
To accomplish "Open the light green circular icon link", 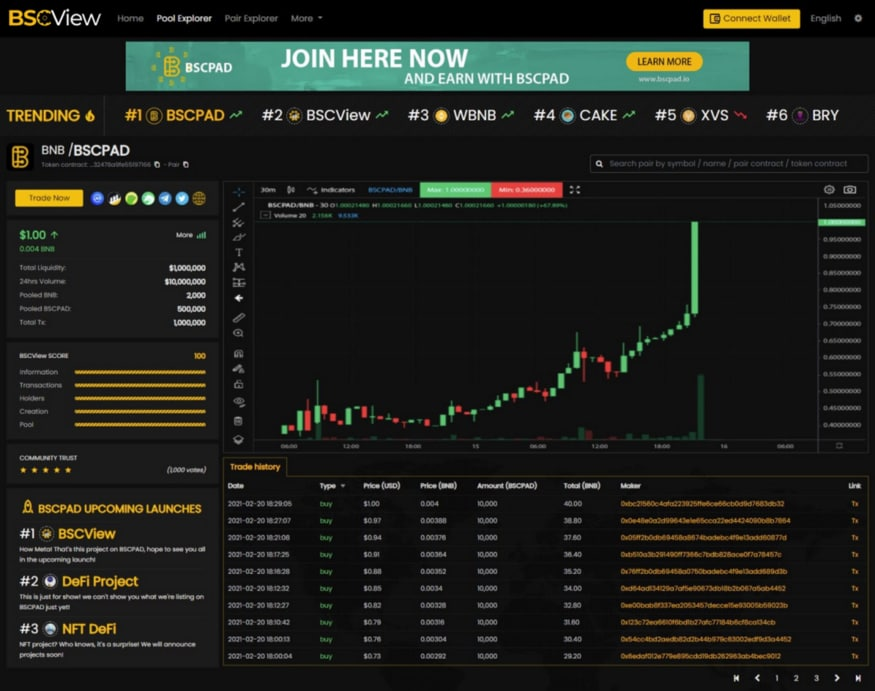I will pos(131,198).
